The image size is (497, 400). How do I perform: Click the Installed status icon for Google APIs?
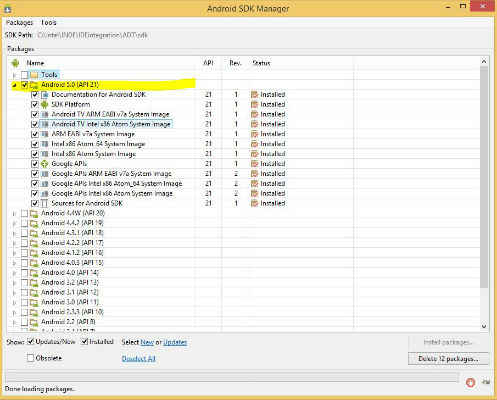click(x=255, y=164)
